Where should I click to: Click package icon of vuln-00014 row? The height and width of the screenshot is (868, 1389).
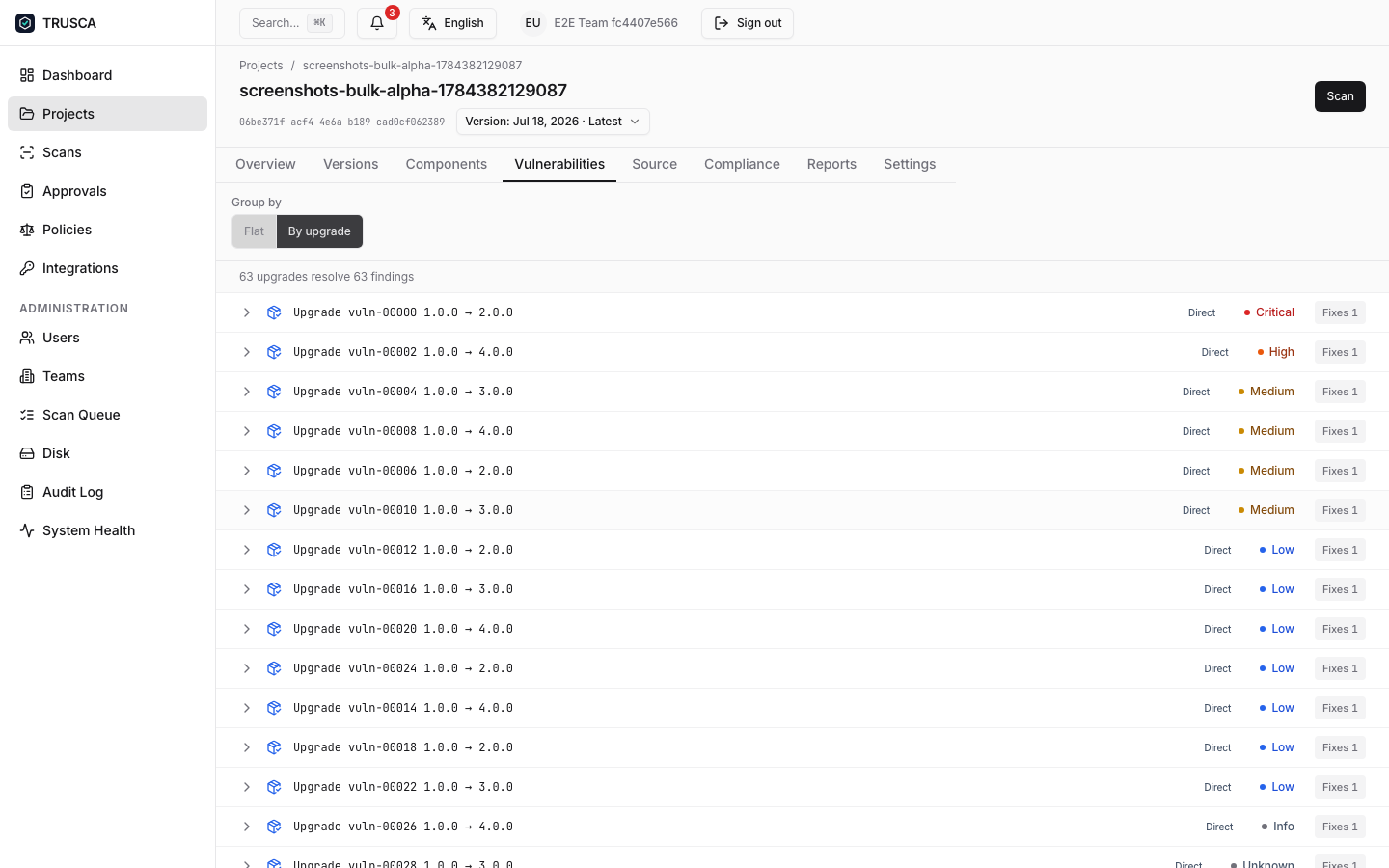coord(274,708)
